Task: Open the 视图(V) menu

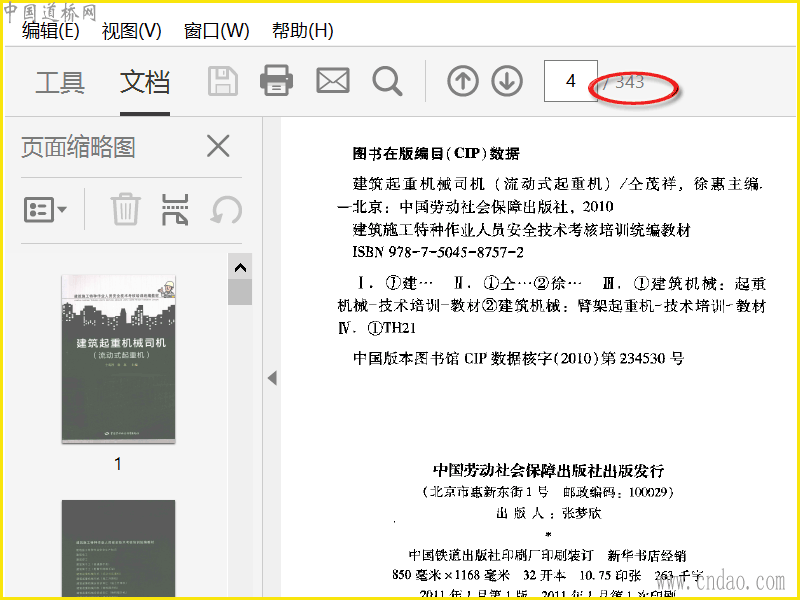Action: click(132, 31)
